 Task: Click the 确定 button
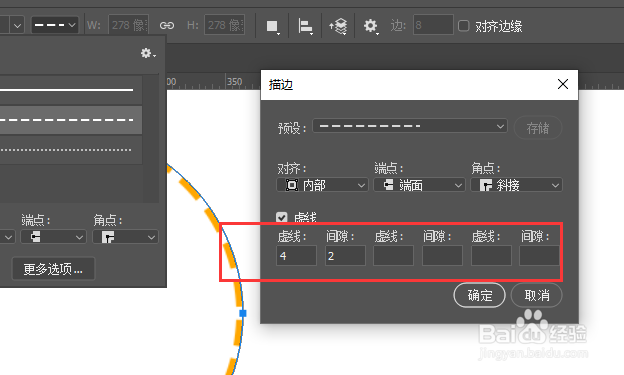(480, 295)
